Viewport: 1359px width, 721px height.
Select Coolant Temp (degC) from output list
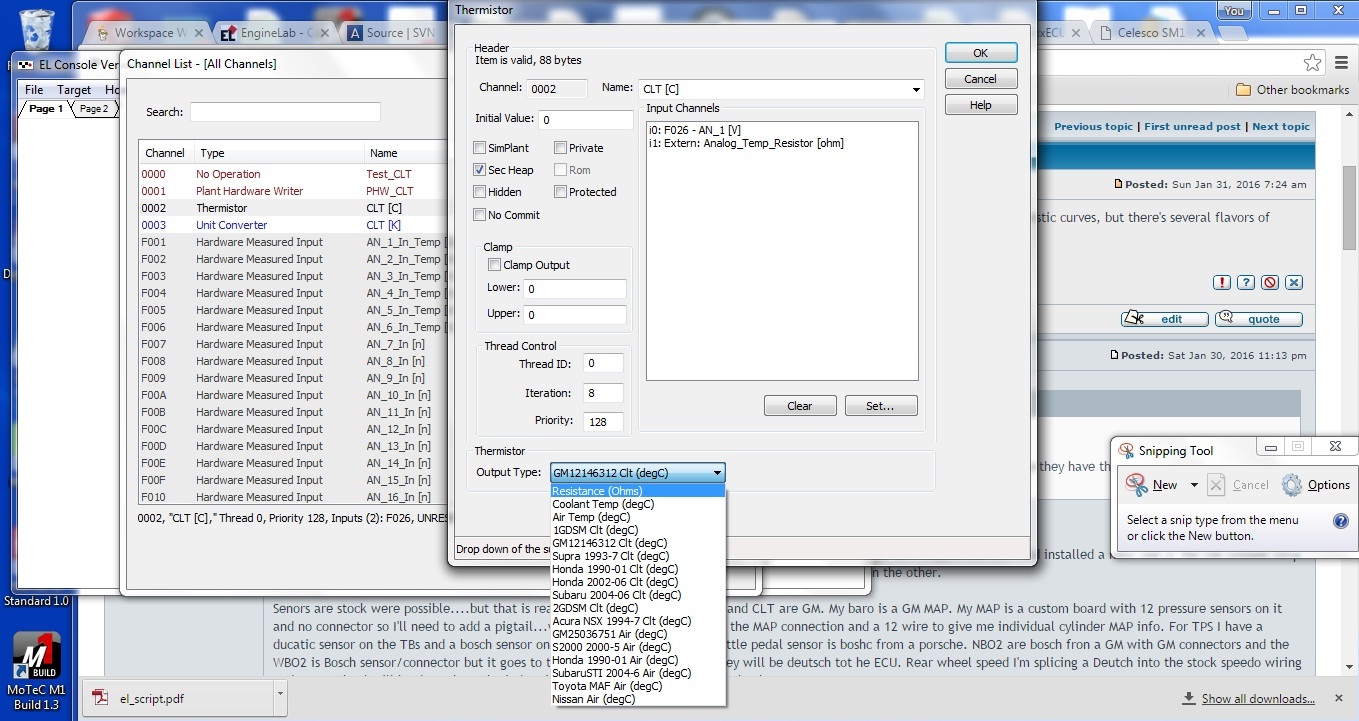(x=603, y=504)
